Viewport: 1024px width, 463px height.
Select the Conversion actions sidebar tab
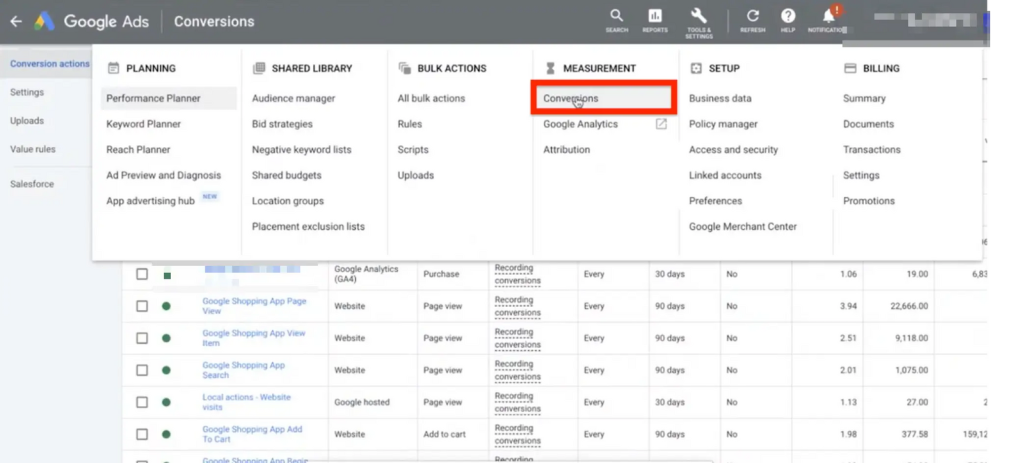click(50, 63)
